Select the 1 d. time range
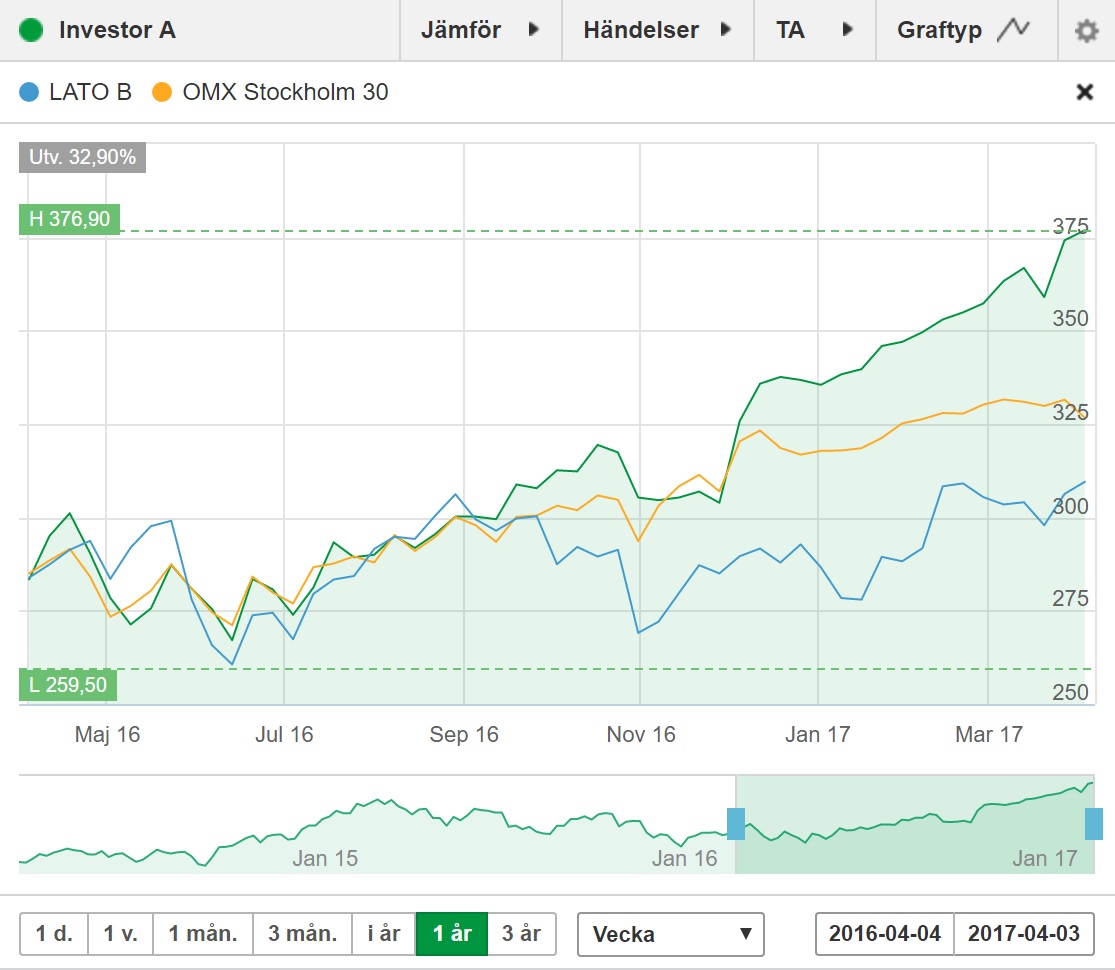 (x=54, y=934)
